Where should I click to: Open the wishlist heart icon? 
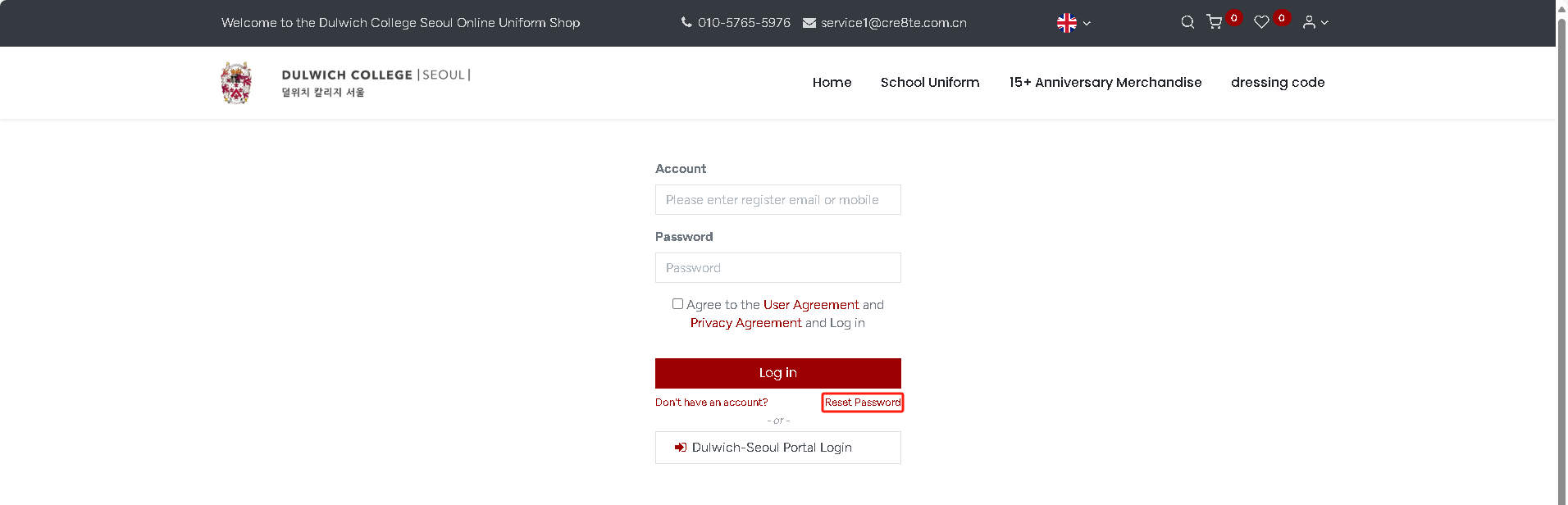tap(1261, 22)
